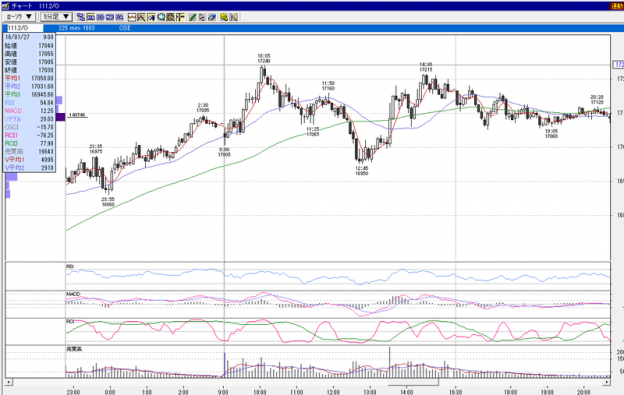Screen dimensions: 624x395
Task: Open the candlestick chart type dropdown
Action: (x=20, y=17)
